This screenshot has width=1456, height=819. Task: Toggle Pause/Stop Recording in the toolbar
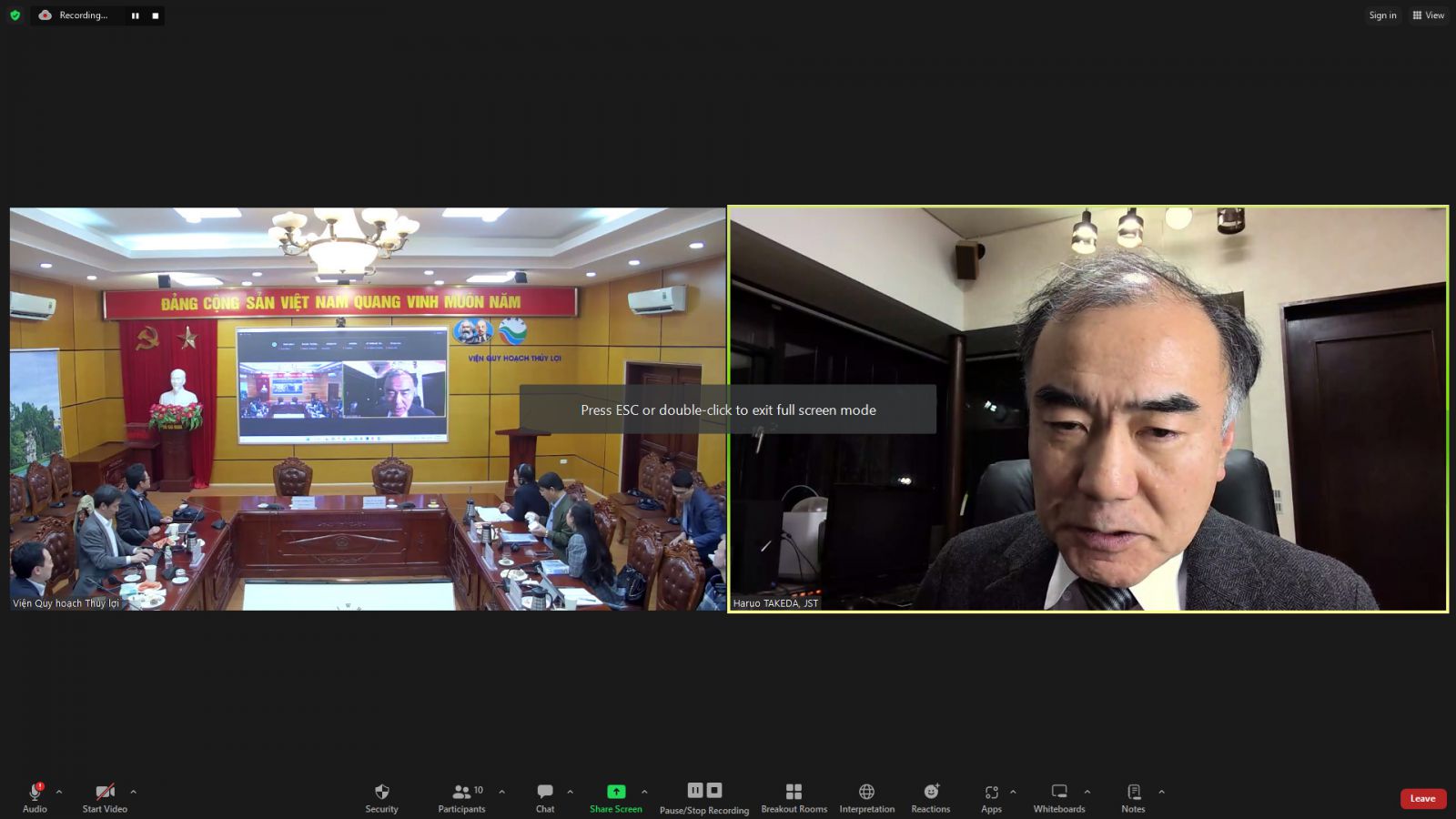point(703,797)
